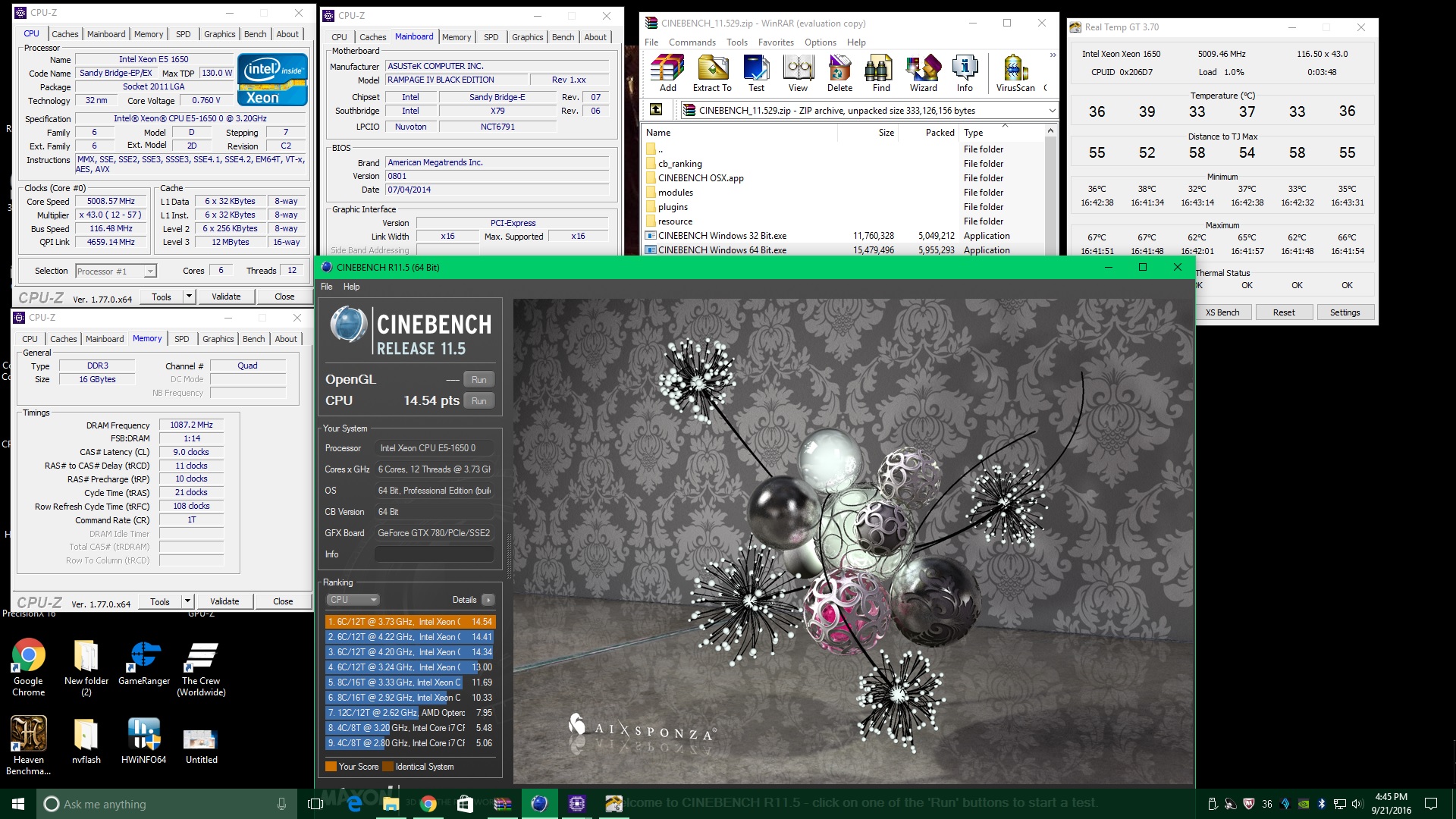Run the CPU test in Cinebench

click(479, 401)
